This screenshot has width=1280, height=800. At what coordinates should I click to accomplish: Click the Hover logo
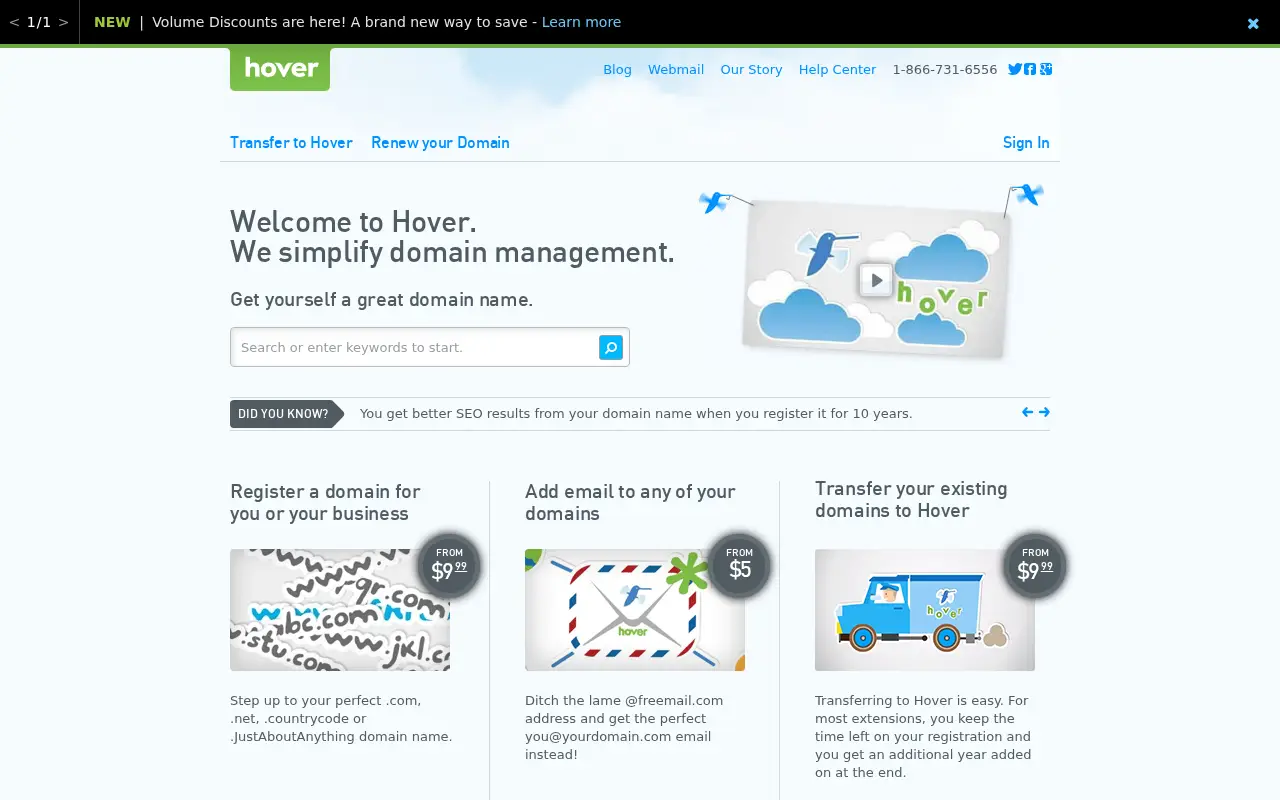[280, 68]
